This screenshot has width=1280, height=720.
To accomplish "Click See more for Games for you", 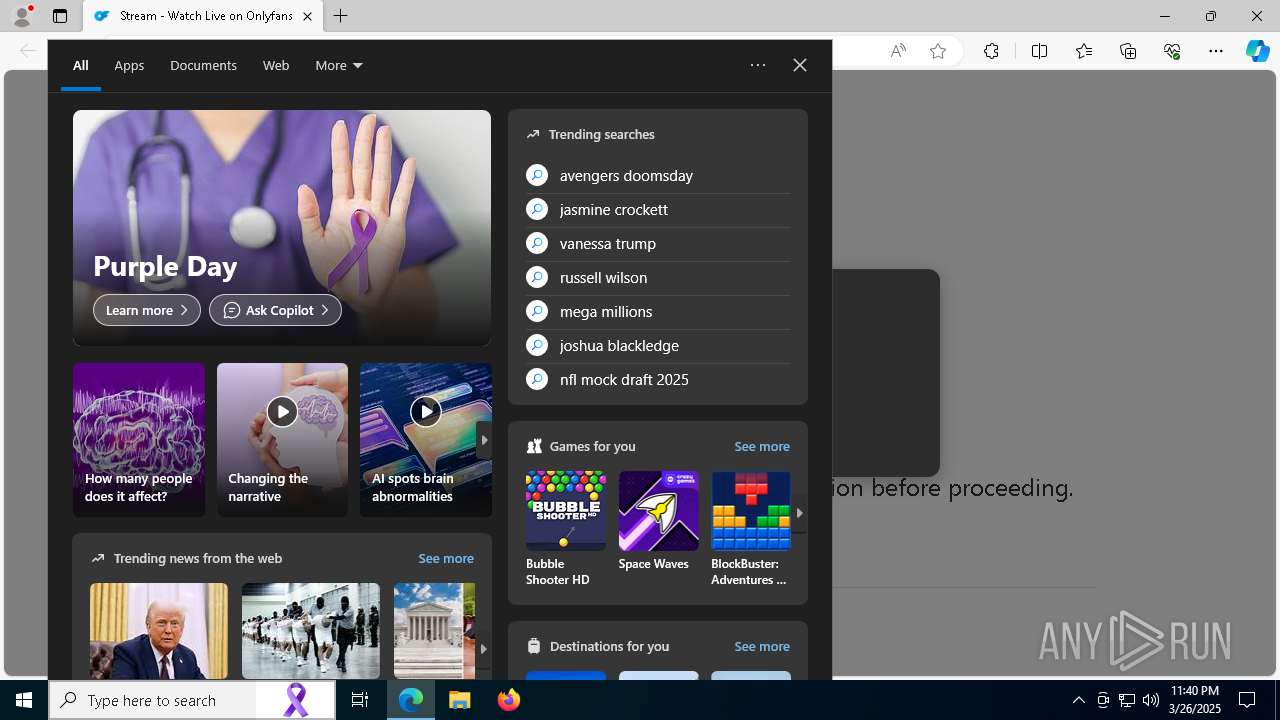I will (762, 446).
